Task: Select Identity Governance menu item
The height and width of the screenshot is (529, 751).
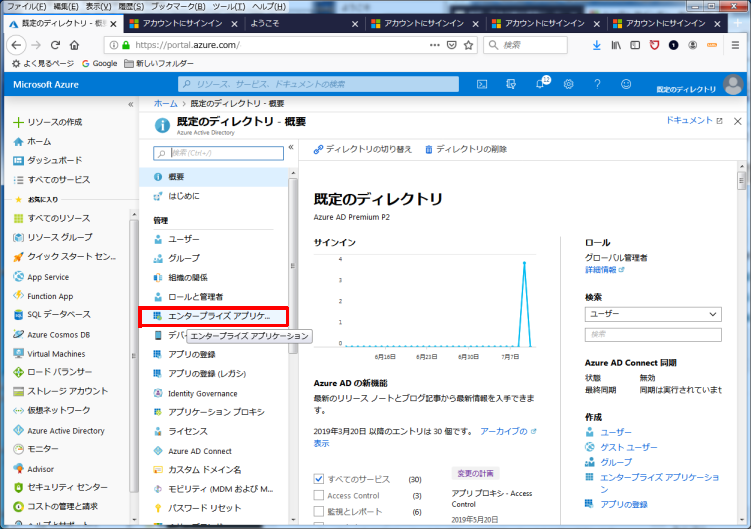Action: [x=213, y=393]
